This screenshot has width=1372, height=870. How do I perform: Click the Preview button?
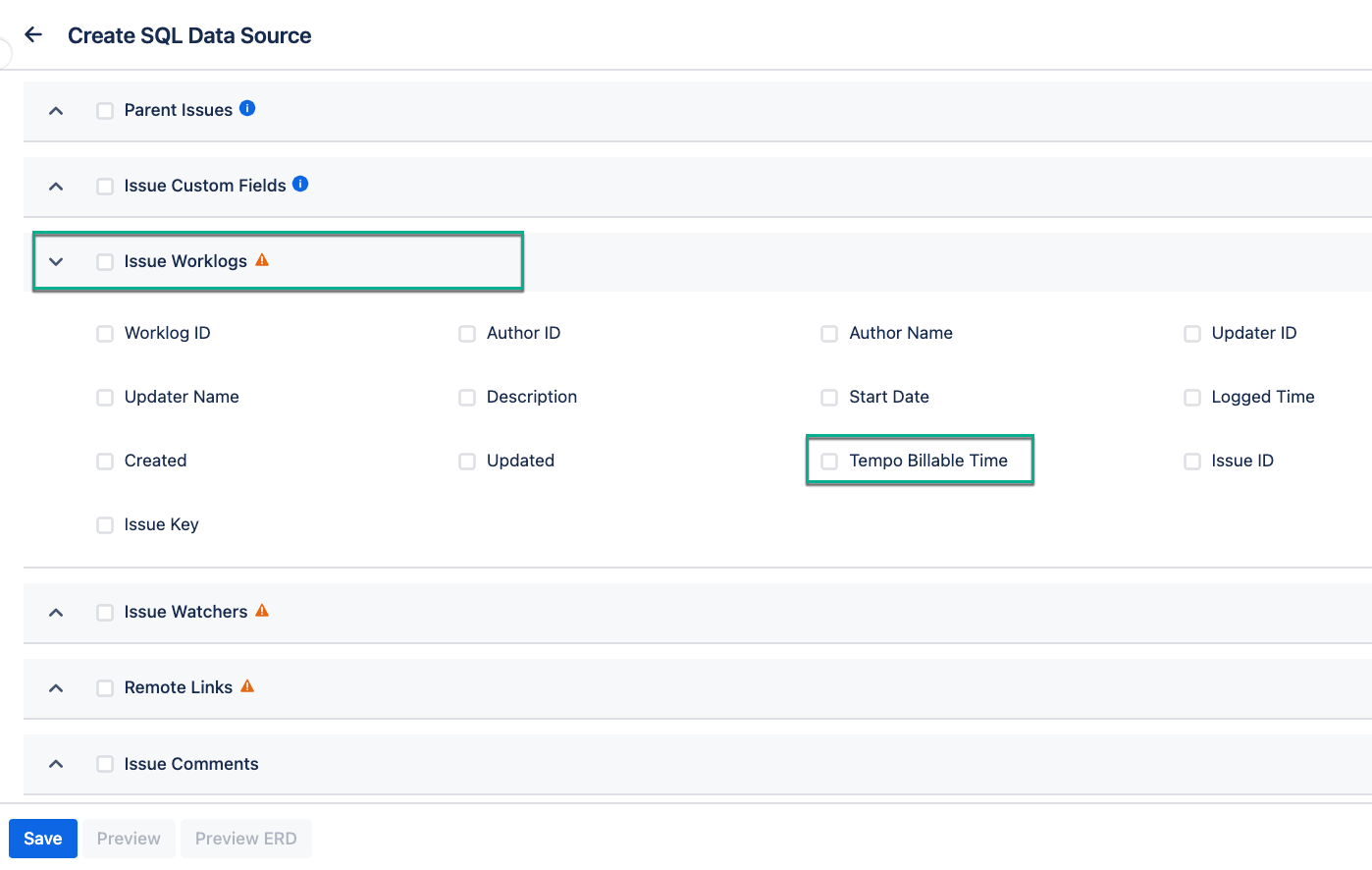pyautogui.click(x=129, y=839)
